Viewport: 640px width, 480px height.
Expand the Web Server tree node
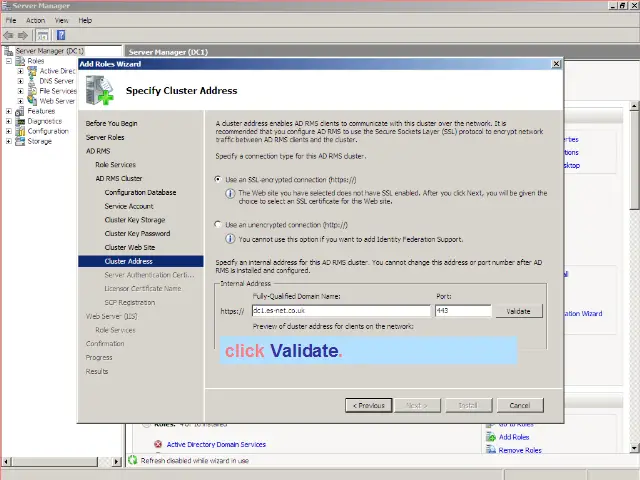[20, 101]
